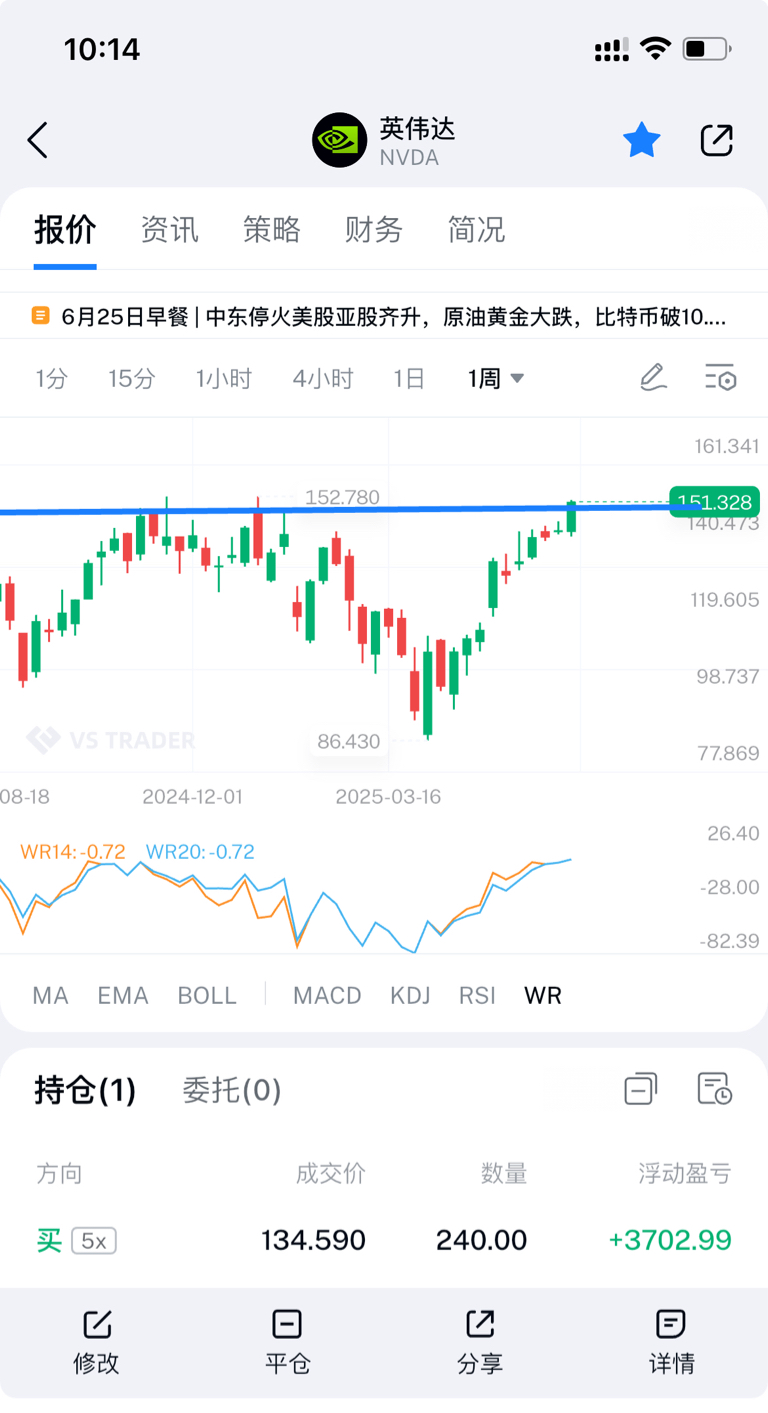Select the BOLL indicator

[207, 996]
